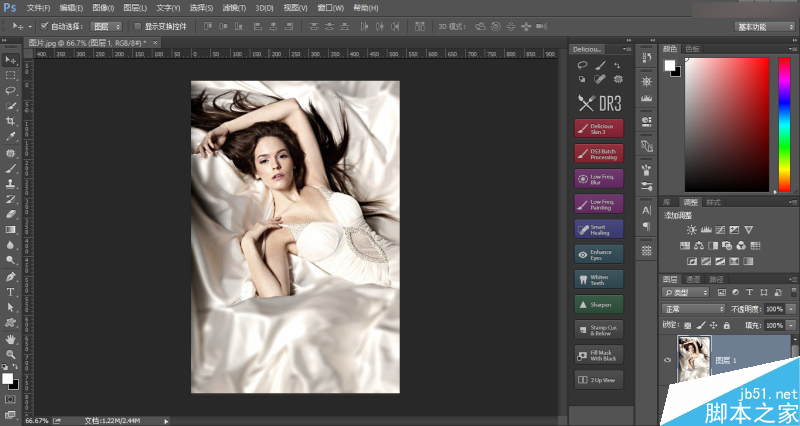Select the Horizontal Type tool

click(10, 292)
